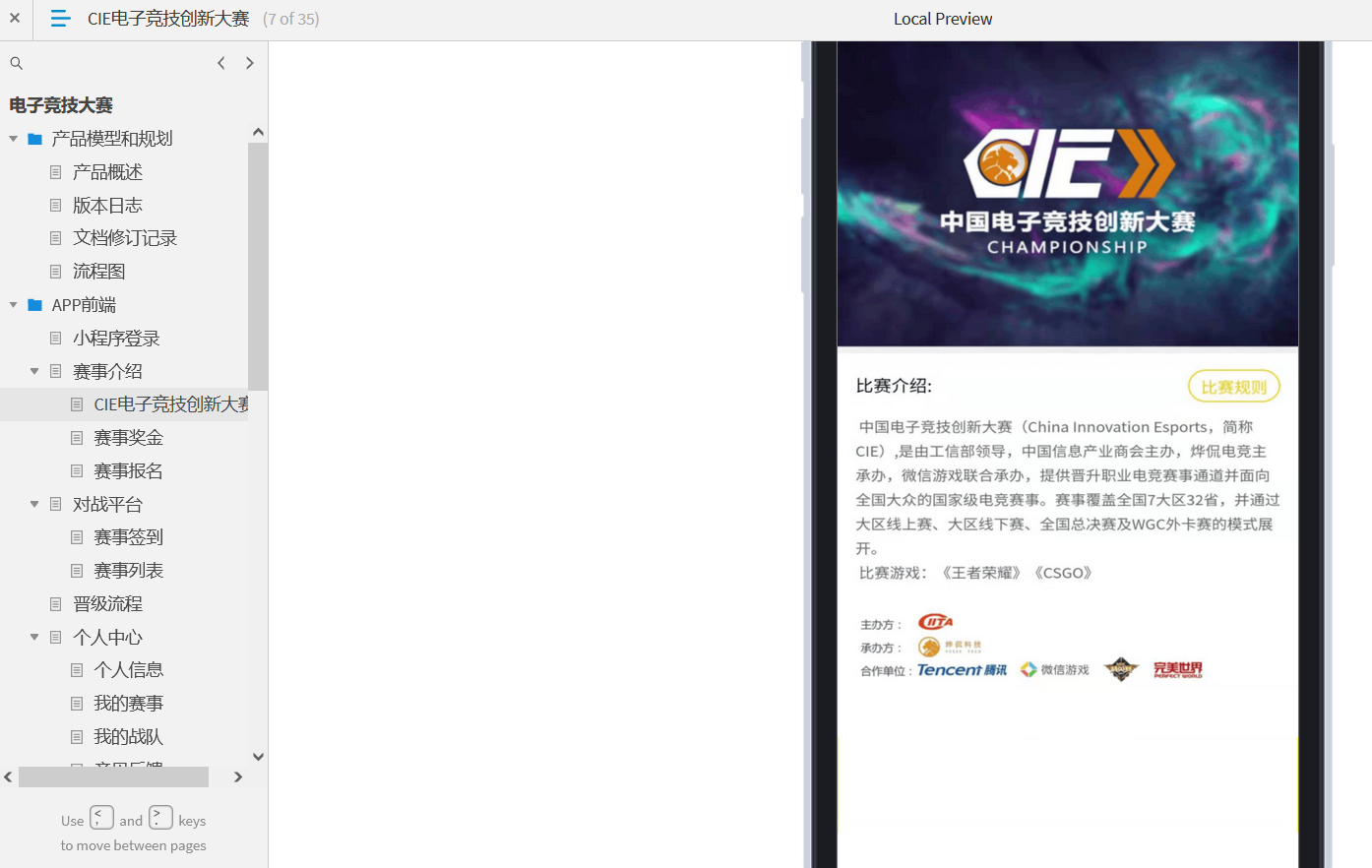This screenshot has width=1372, height=868.
Task: Click the 比赛规则 button
Action: click(1234, 387)
